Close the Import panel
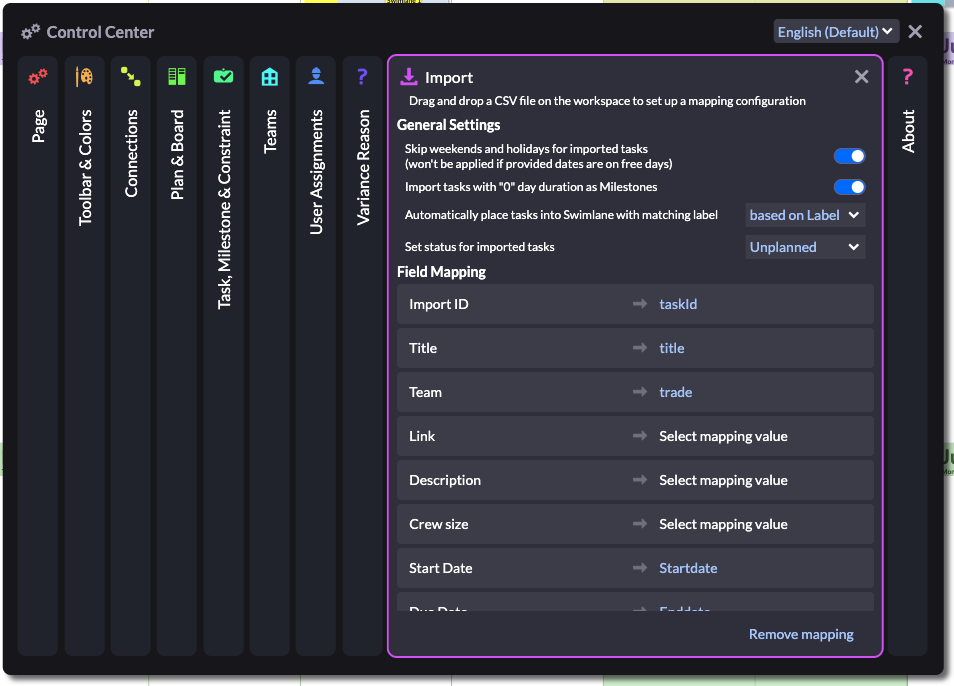954x686 pixels. click(862, 77)
